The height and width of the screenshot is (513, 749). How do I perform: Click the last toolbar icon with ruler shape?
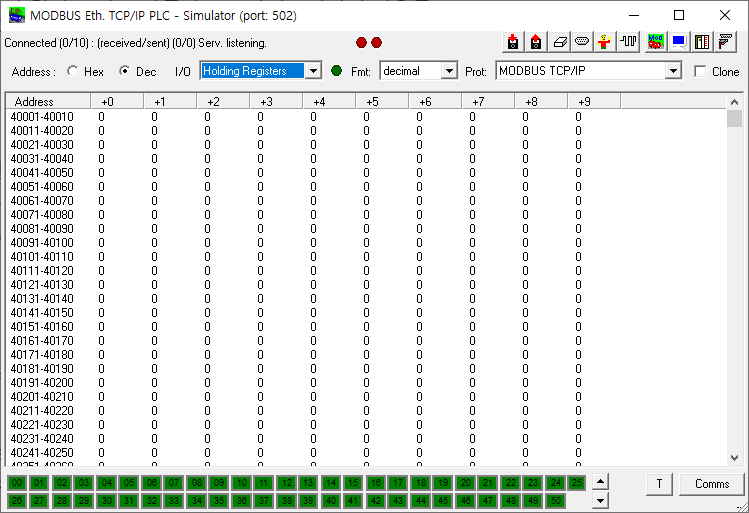(x=725, y=42)
